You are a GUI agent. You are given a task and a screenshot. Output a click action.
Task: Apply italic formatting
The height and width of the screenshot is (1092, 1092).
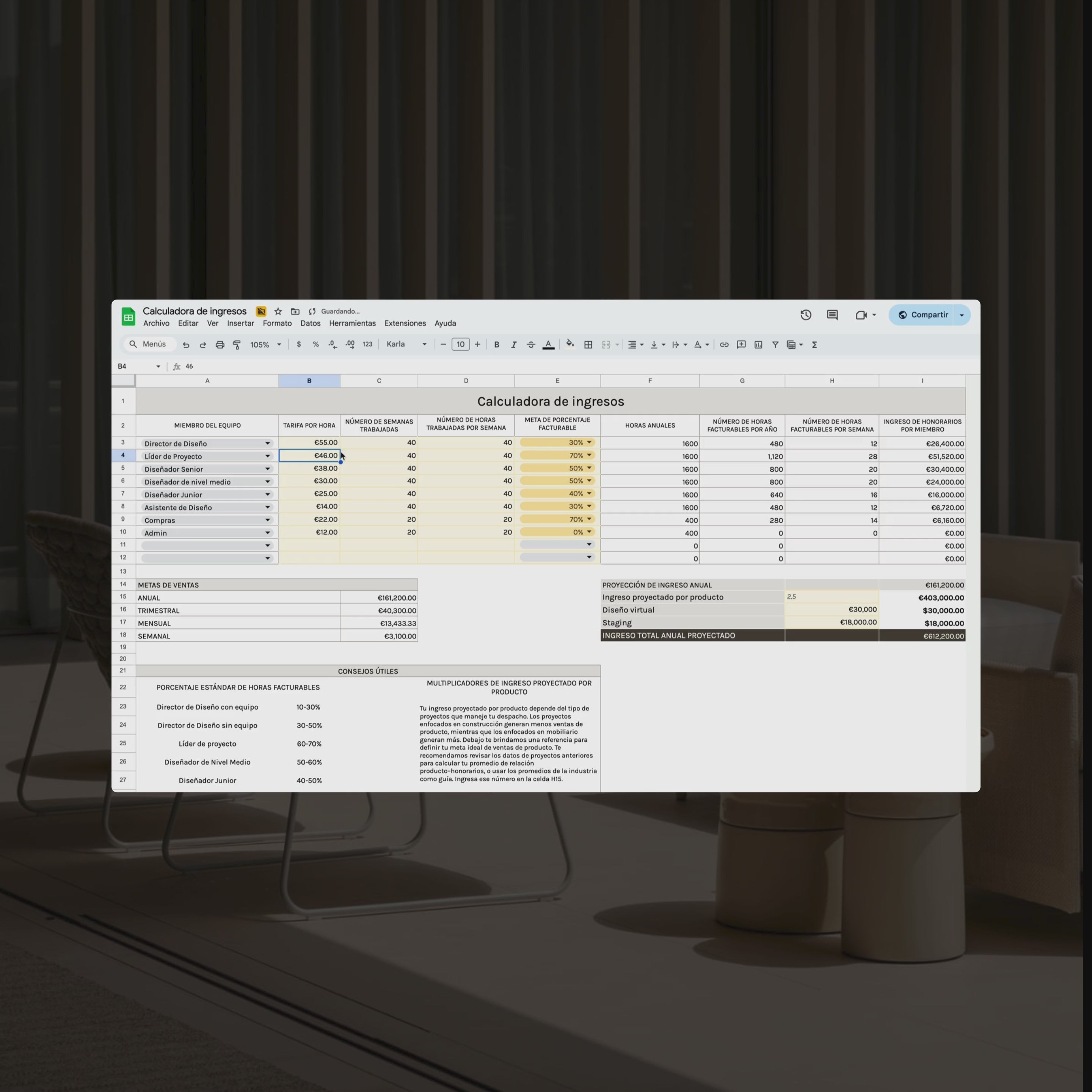click(x=514, y=344)
